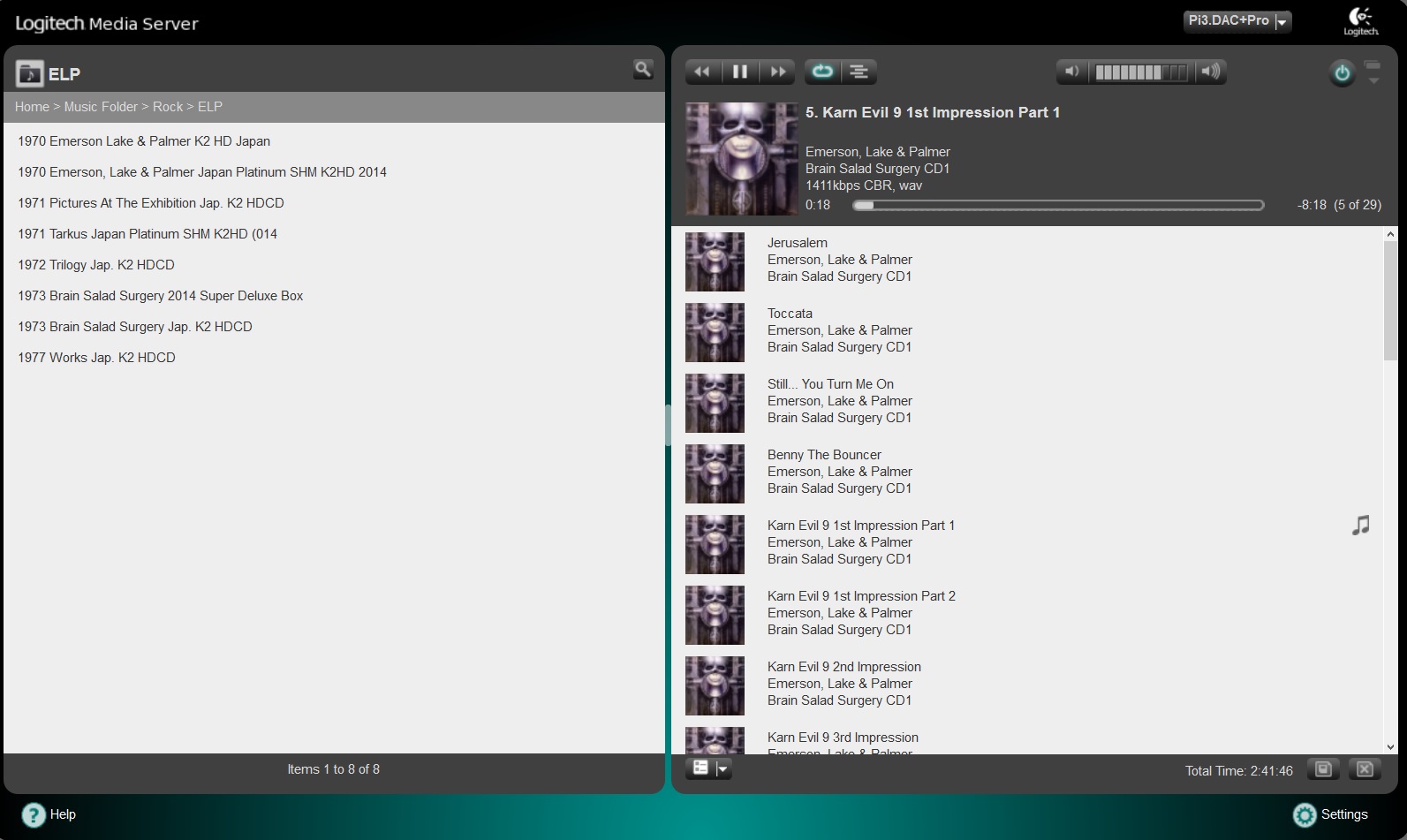Viewport: 1407px width, 840px height.
Task: Set volume using the volume bar
Action: [1141, 72]
